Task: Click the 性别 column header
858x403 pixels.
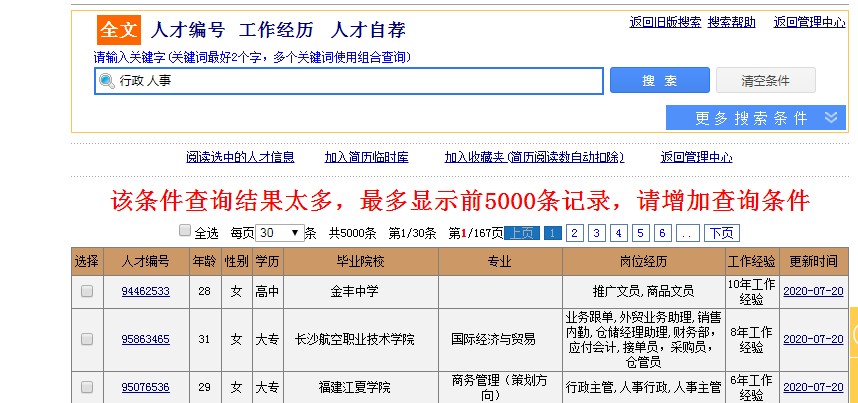Action: [x=236, y=261]
